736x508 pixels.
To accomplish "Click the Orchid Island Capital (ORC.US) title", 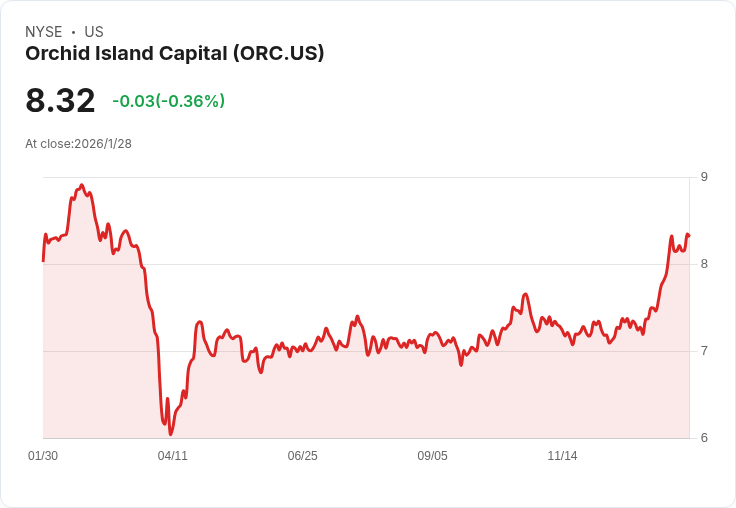I will pos(175,54).
